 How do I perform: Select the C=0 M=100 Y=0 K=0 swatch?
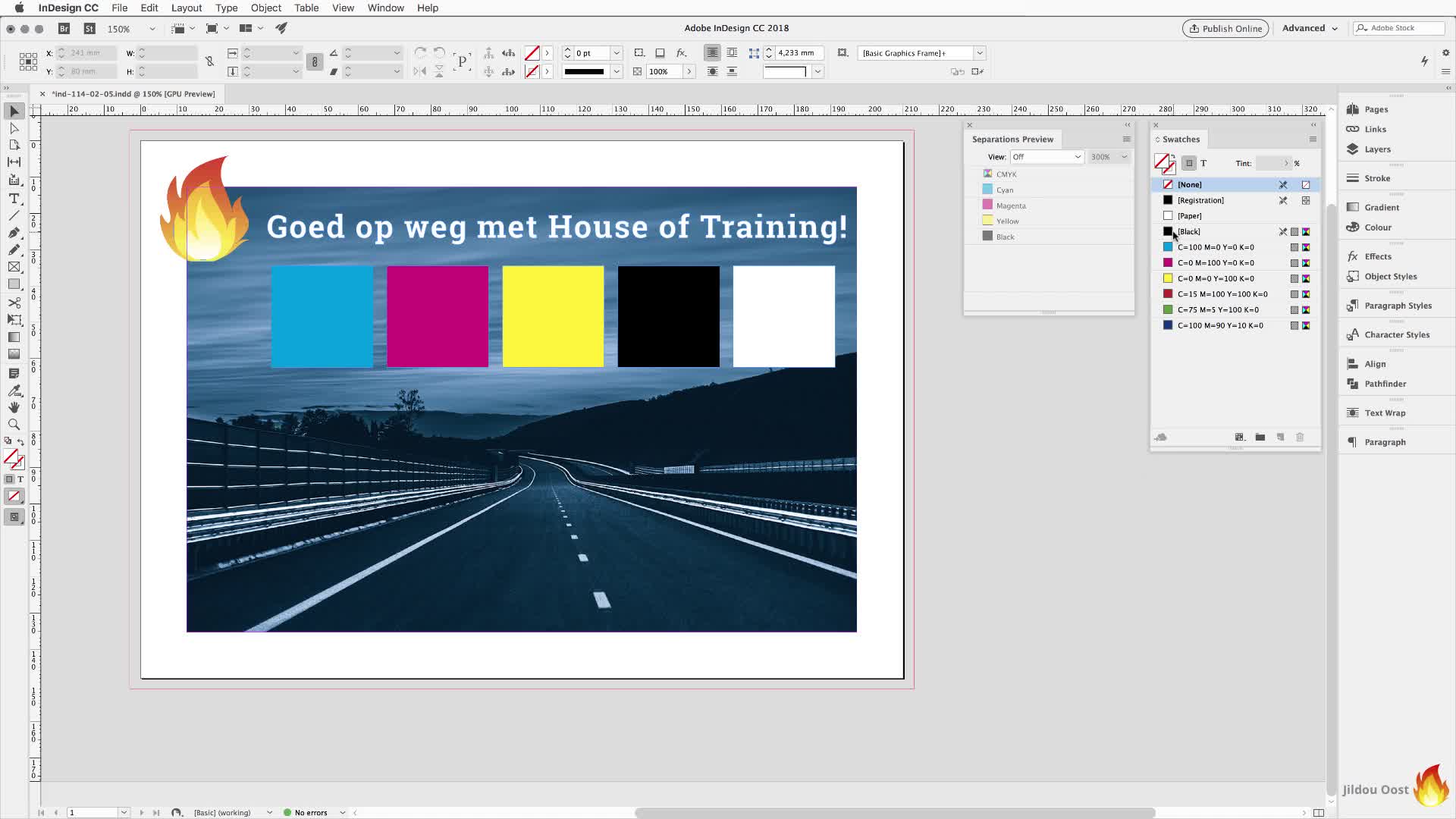coord(1236,263)
